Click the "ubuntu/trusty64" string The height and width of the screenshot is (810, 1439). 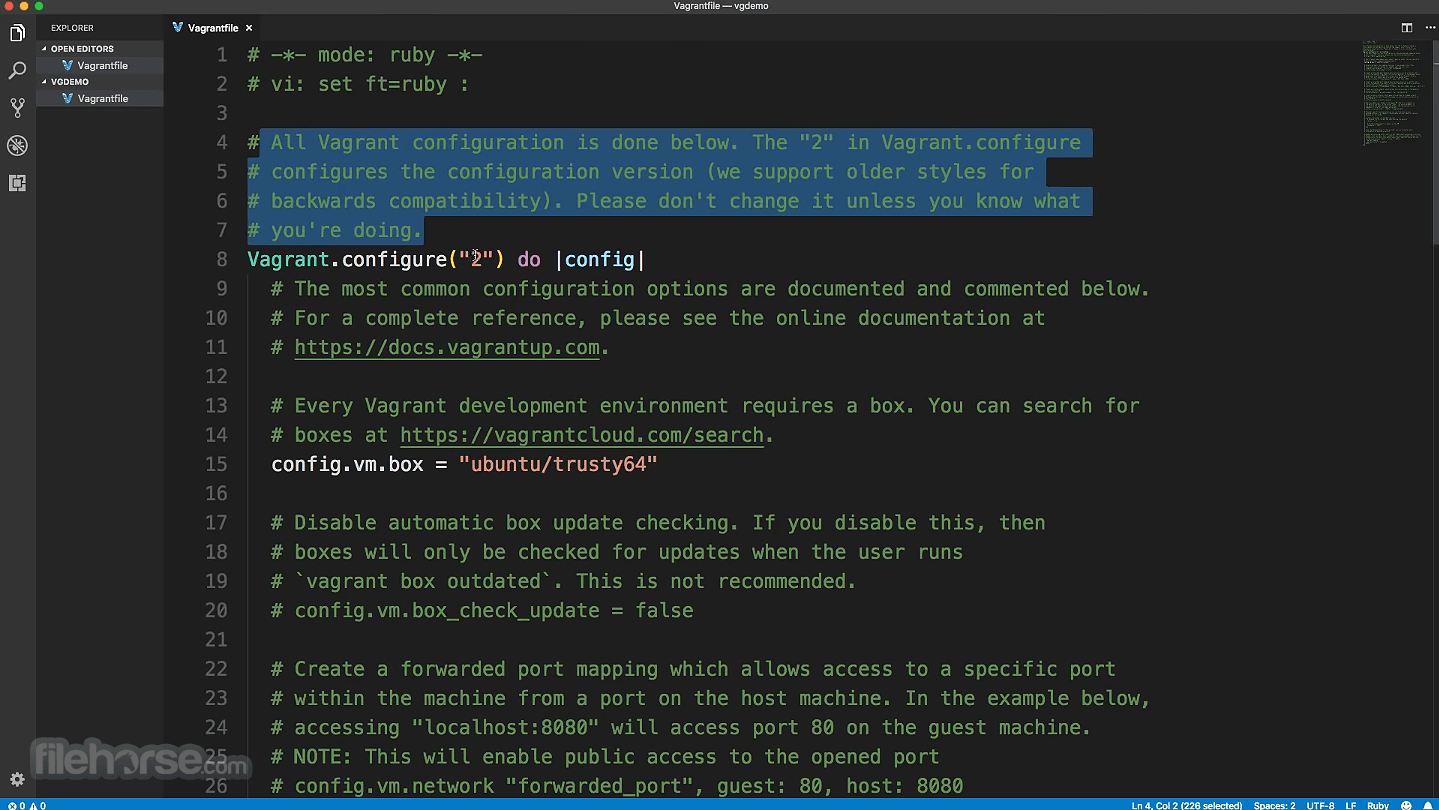(558, 464)
